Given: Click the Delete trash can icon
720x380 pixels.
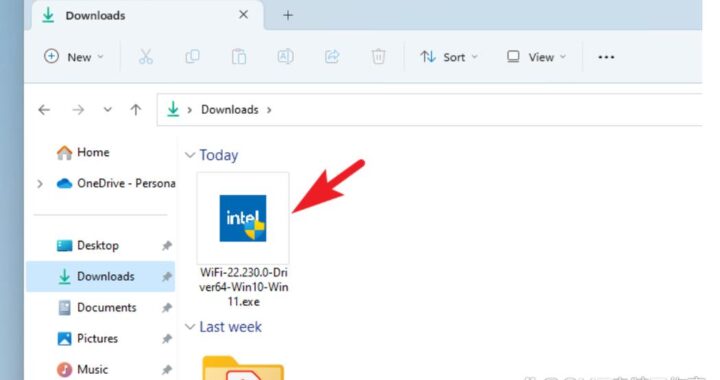Looking at the screenshot, I should (x=378, y=57).
